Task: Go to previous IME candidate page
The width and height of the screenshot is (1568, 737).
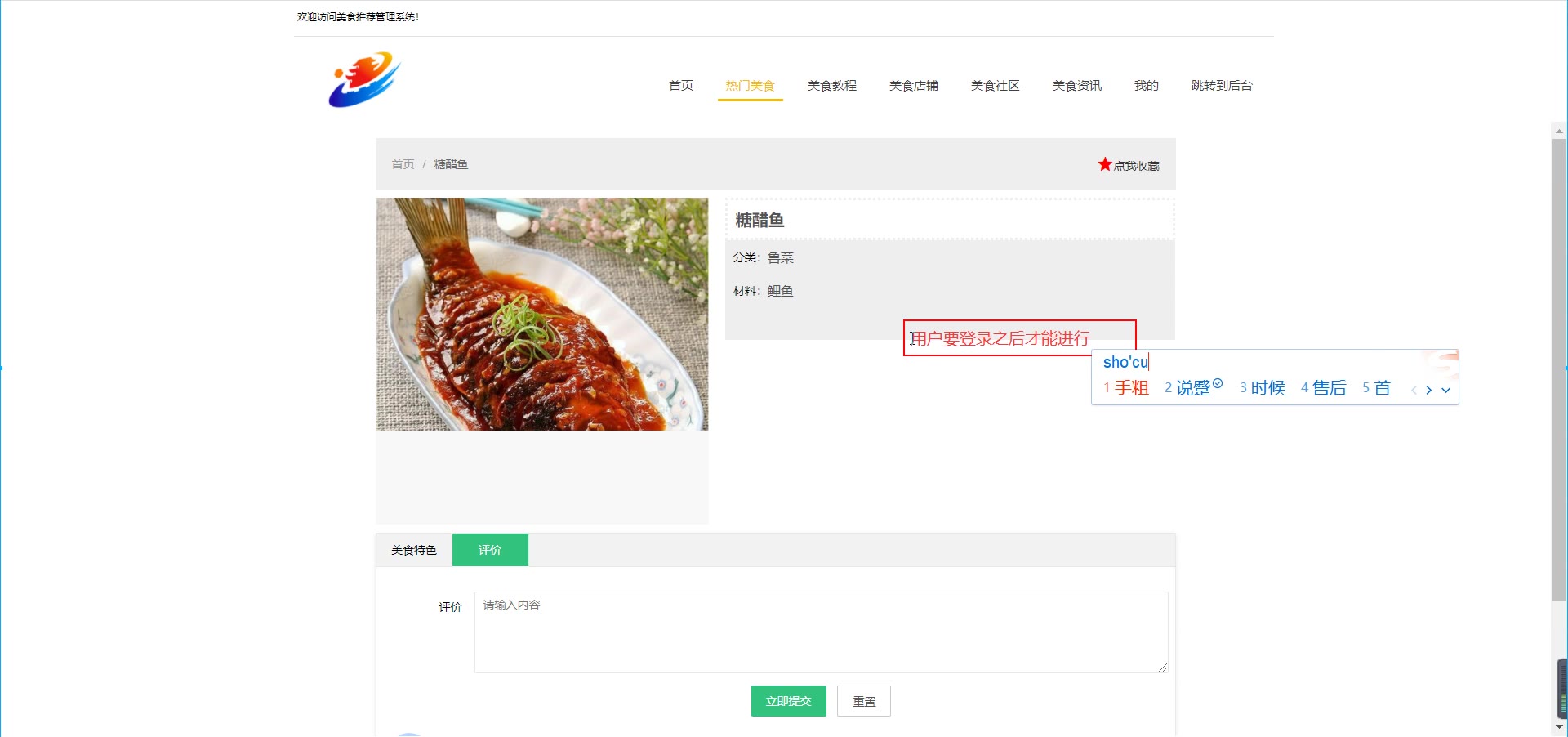Action: (1414, 390)
